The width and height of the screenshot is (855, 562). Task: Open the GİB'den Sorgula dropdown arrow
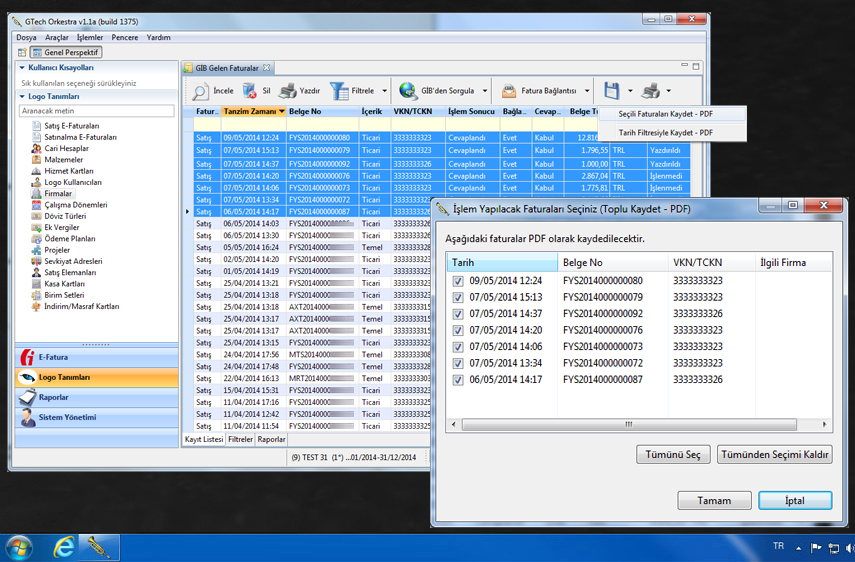pos(484,91)
